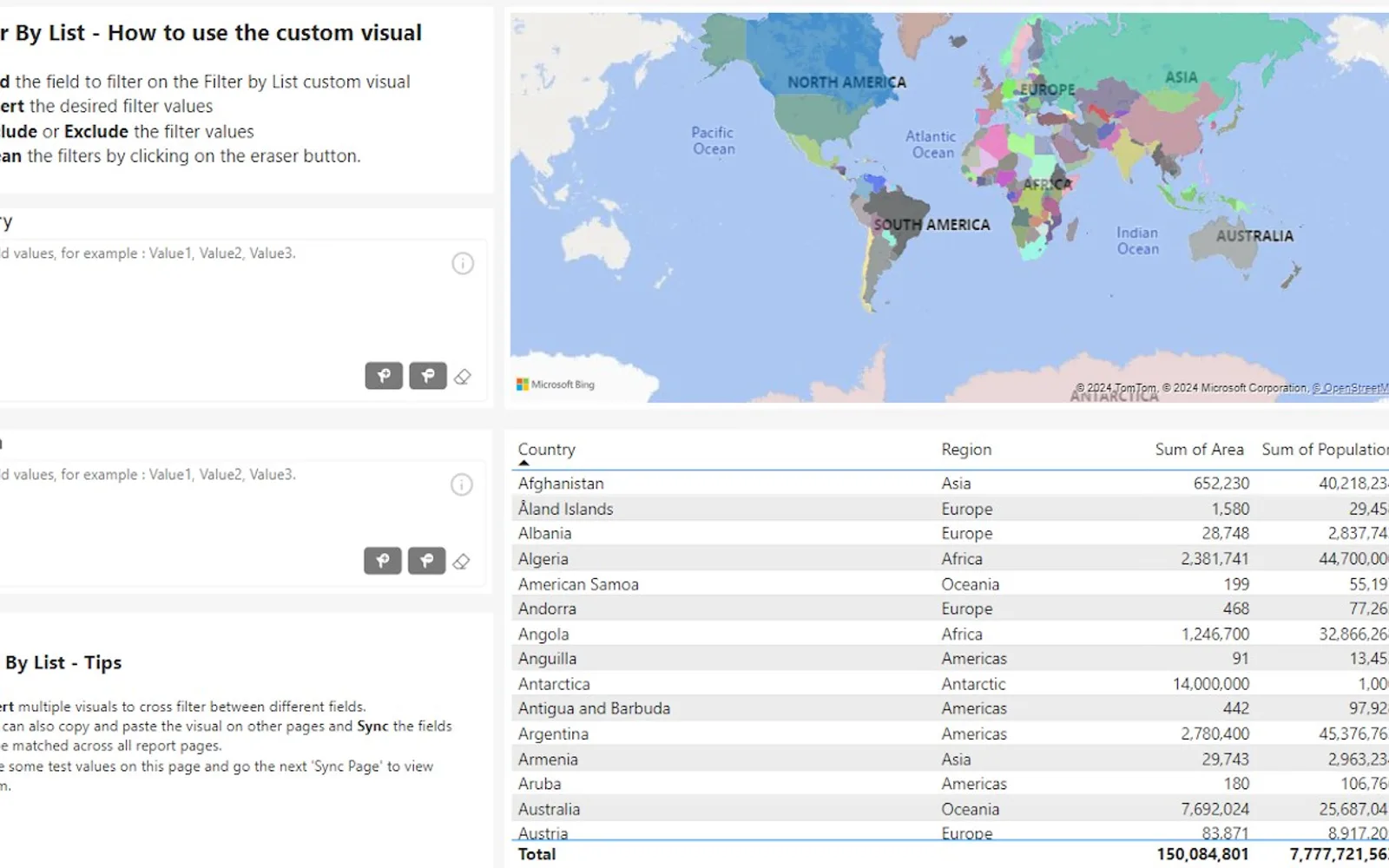Select the Antigua and Barbuda row
Screen dimensions: 1389x868
click(951, 708)
